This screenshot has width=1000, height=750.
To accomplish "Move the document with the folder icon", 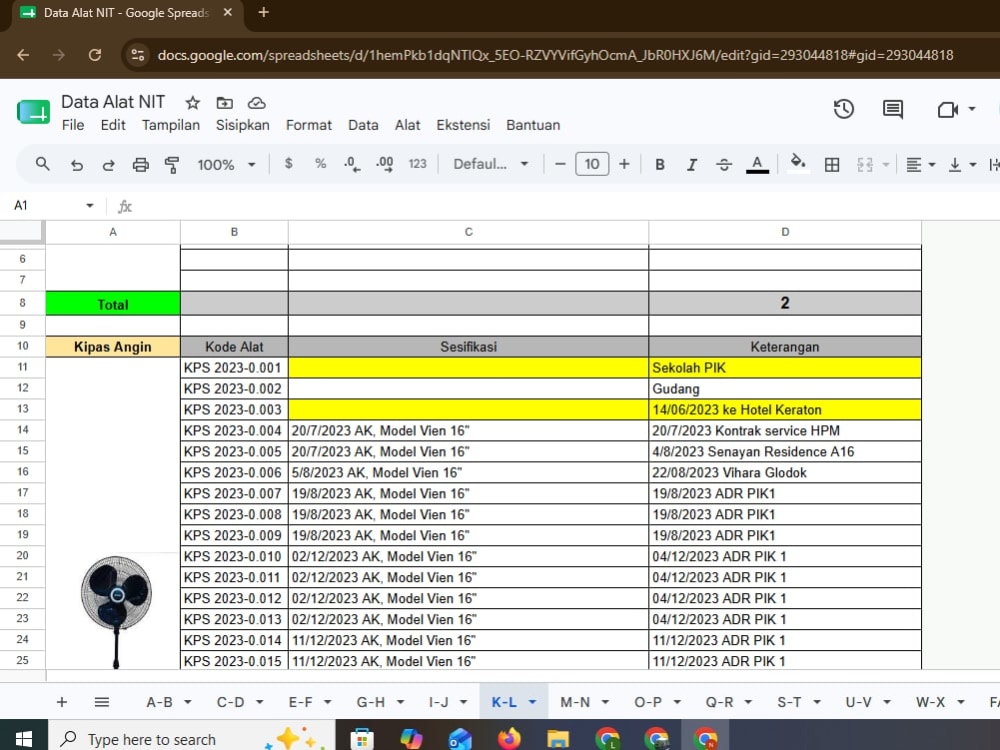I will [x=224, y=103].
